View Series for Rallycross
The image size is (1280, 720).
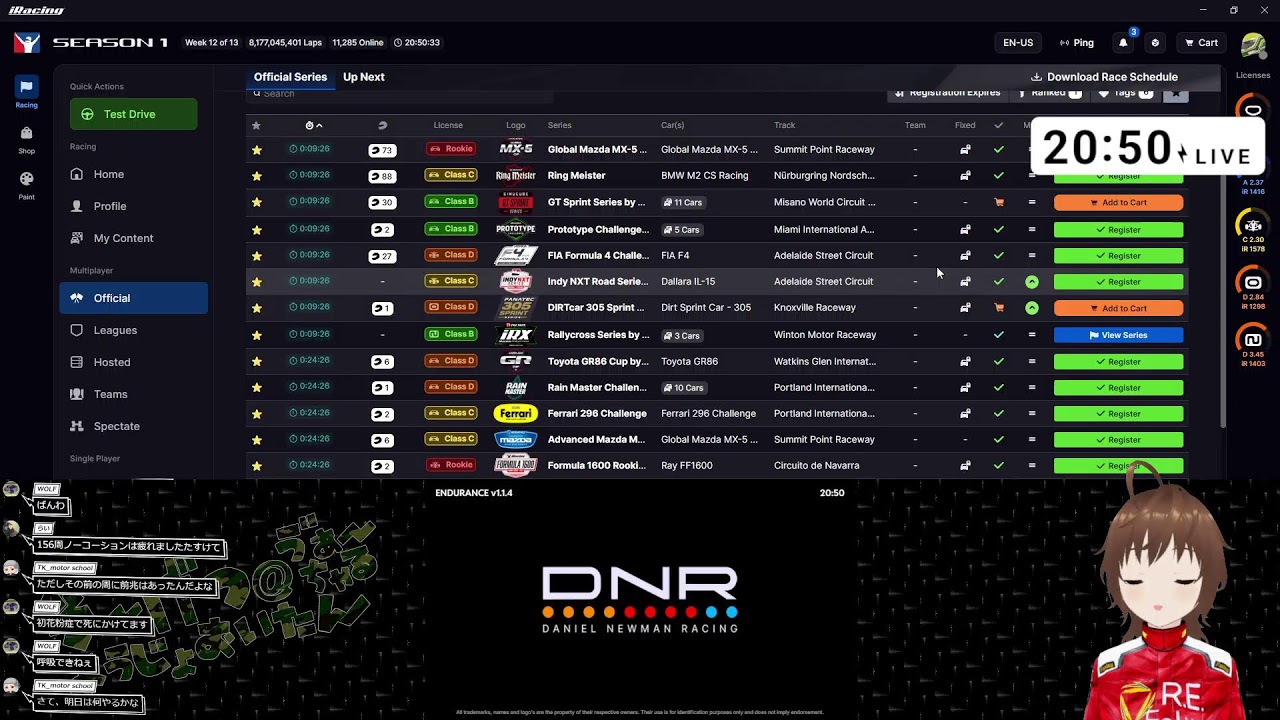pos(1118,335)
